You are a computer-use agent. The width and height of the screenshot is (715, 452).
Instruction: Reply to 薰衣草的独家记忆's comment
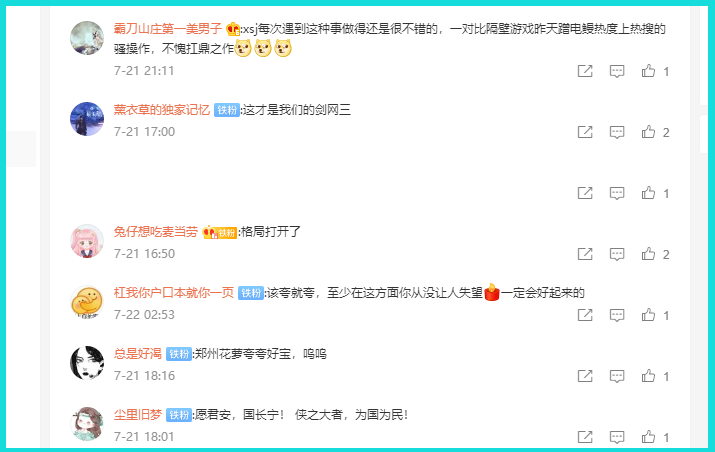click(x=617, y=132)
